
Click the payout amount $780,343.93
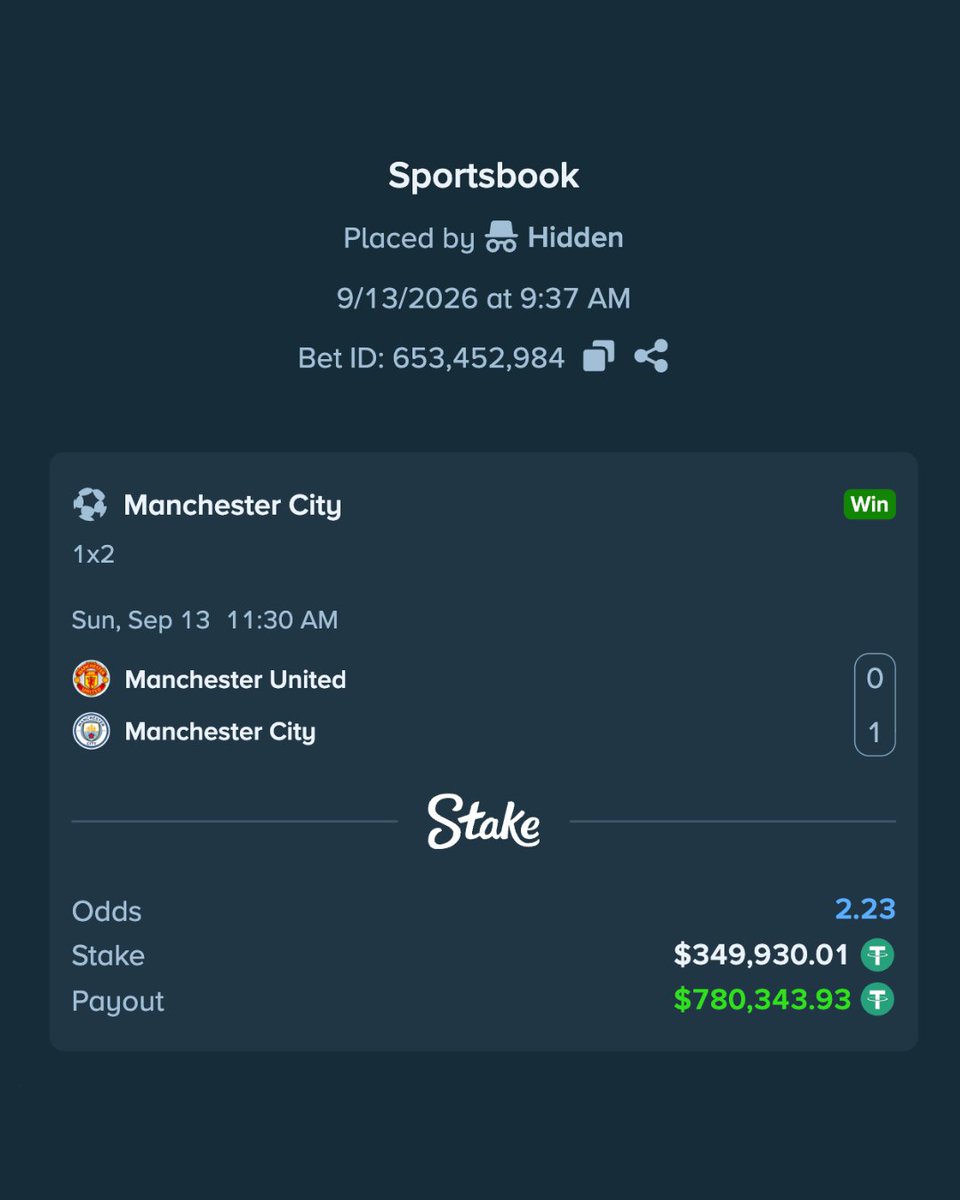coord(762,999)
